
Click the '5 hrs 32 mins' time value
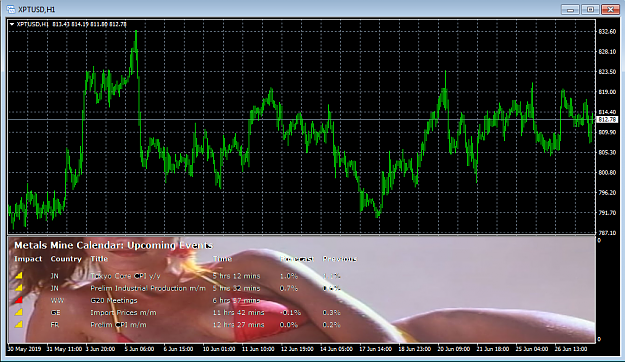point(236,288)
